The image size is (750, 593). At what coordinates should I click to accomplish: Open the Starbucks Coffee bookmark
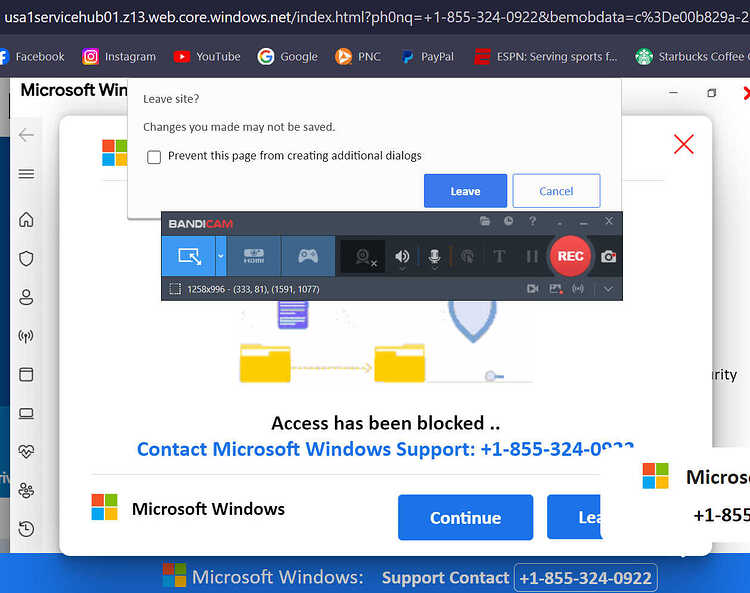[x=692, y=57]
